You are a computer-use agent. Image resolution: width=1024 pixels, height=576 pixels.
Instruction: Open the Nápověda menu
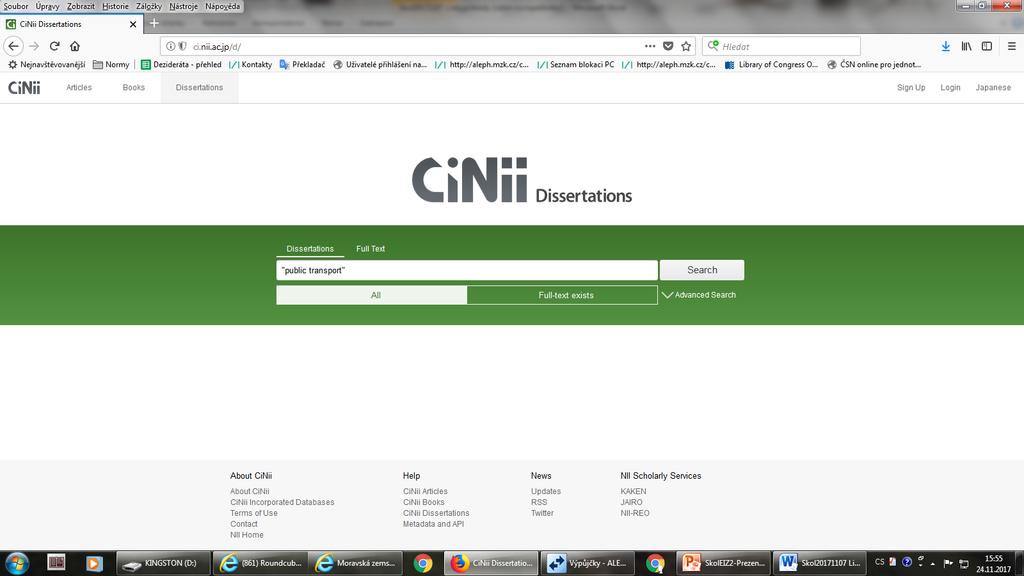click(222, 6)
